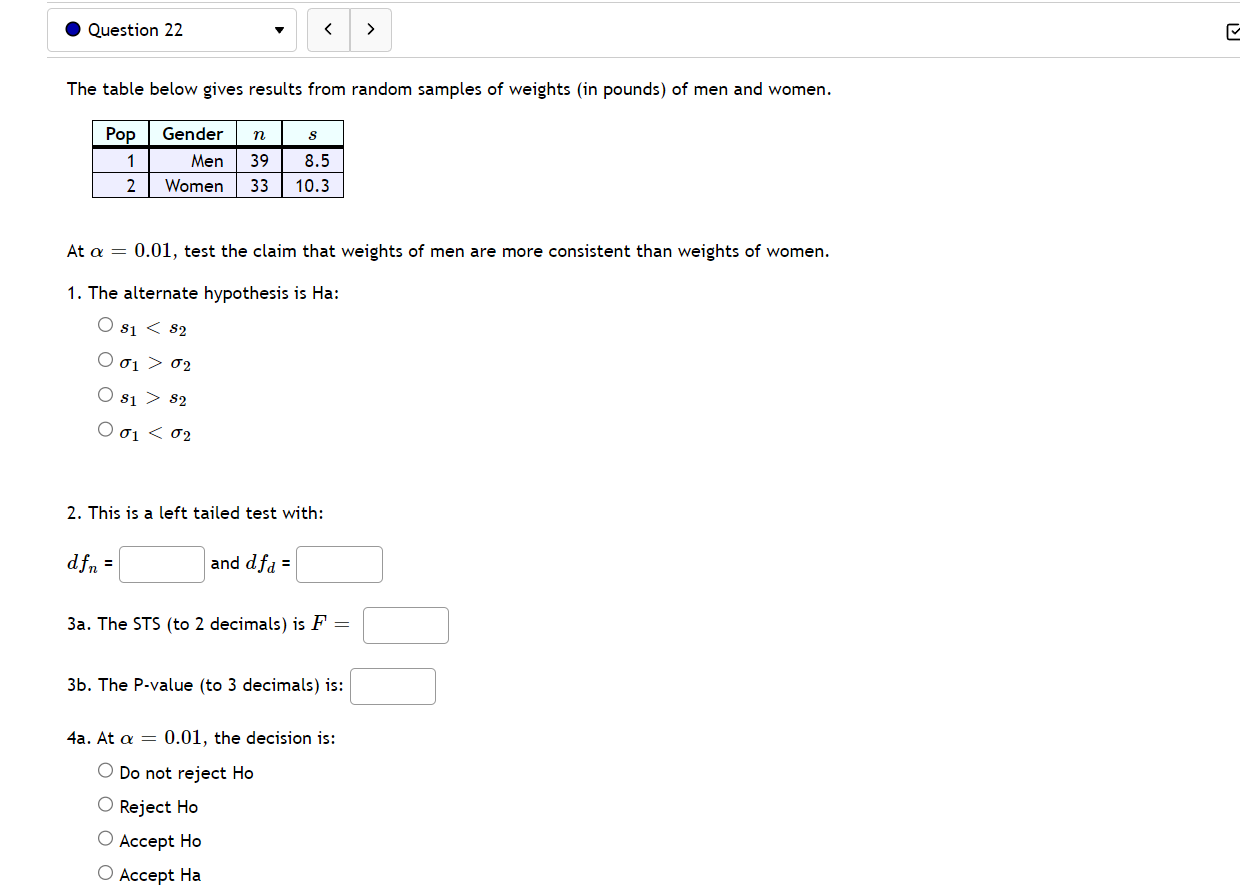
Task: Click the df denominator input box
Action: [340, 564]
